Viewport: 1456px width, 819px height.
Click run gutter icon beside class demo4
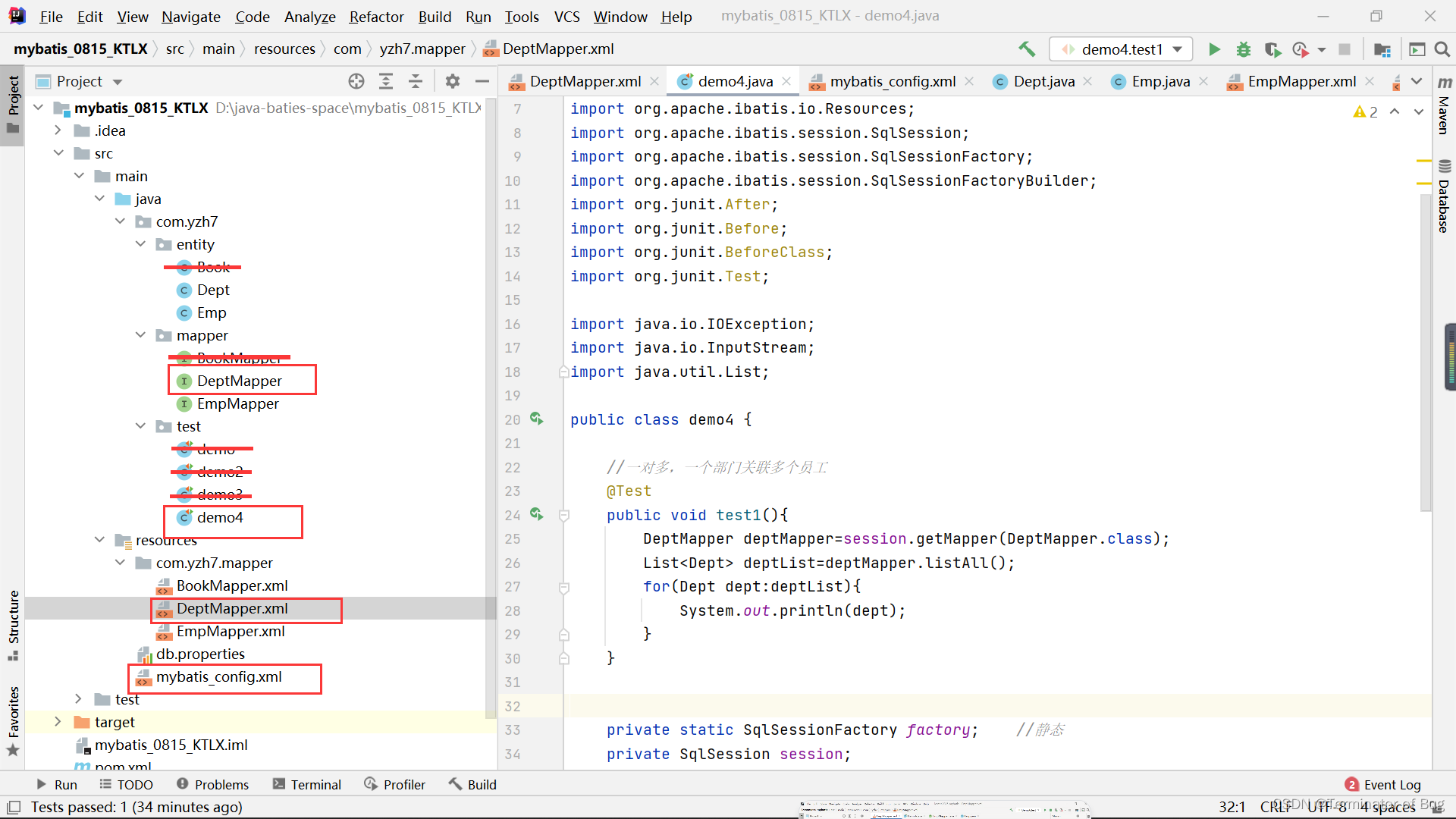click(537, 419)
